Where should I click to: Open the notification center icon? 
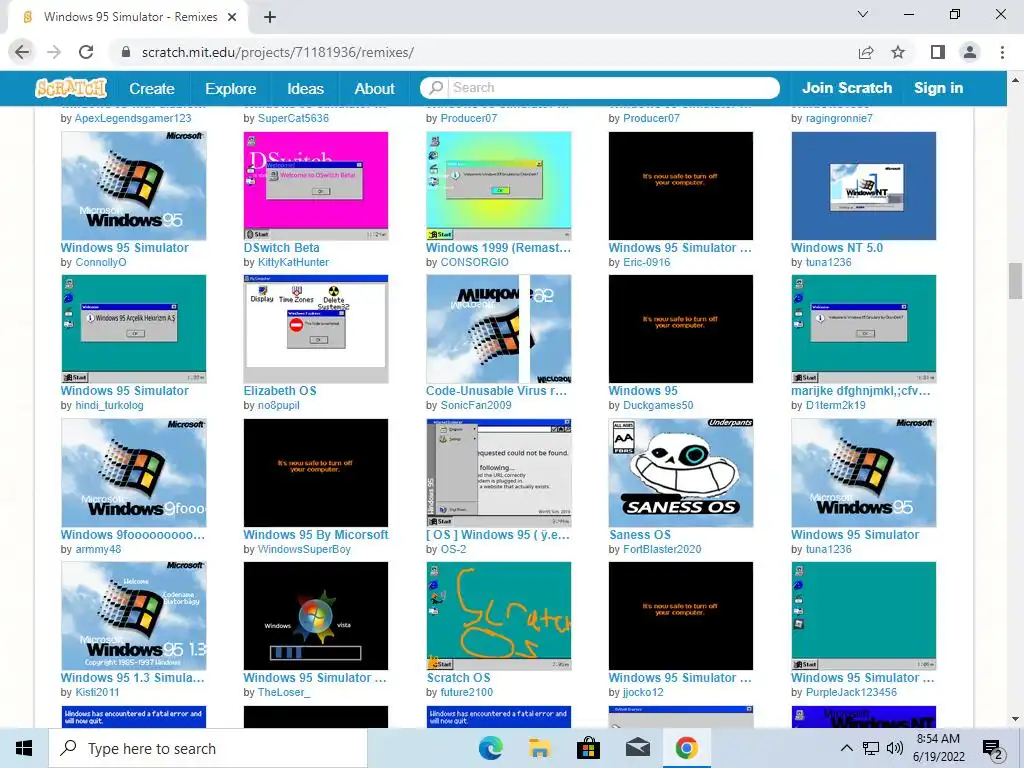point(993,748)
